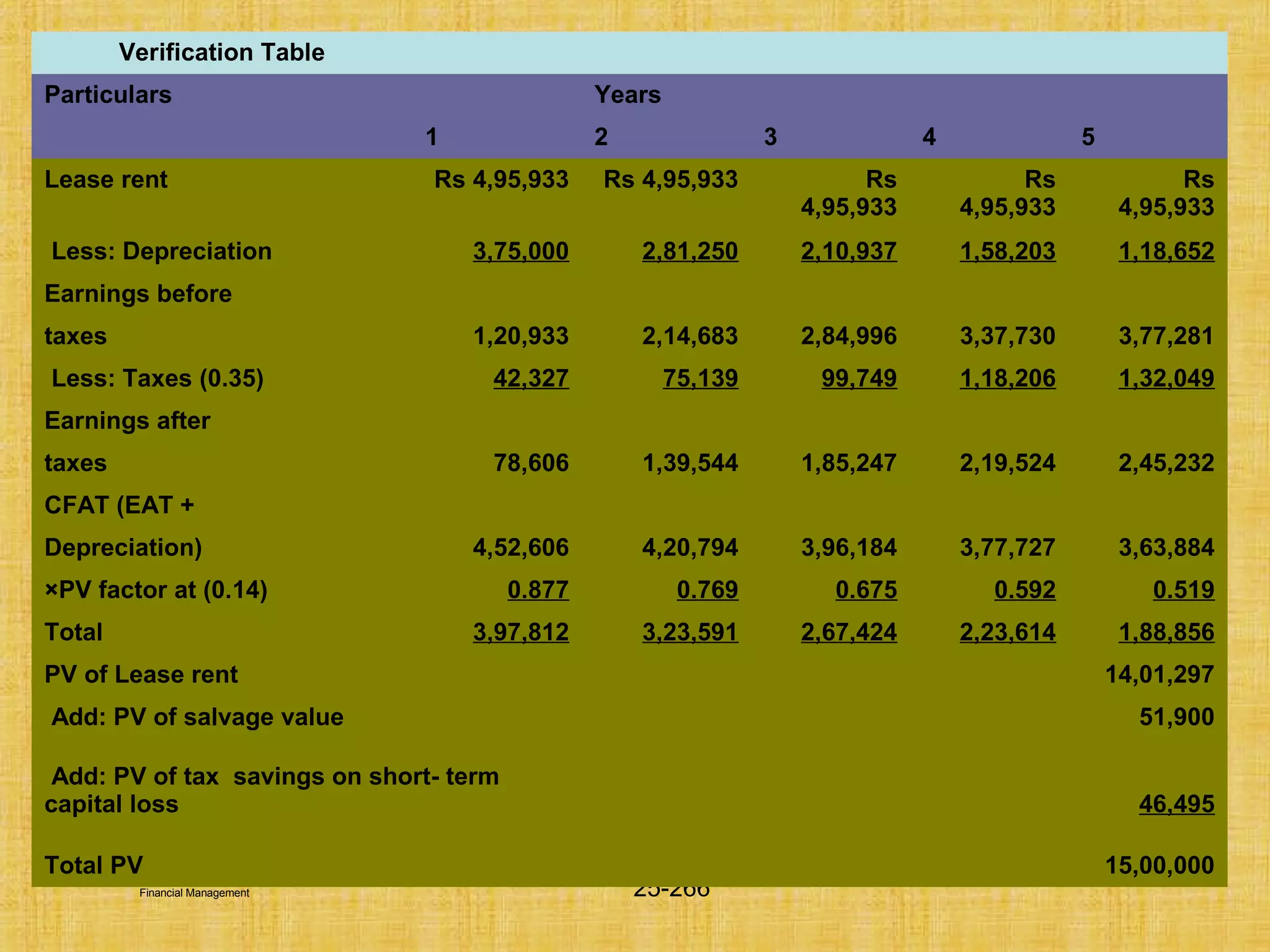Click total value 2,23,614

pos(1008,632)
